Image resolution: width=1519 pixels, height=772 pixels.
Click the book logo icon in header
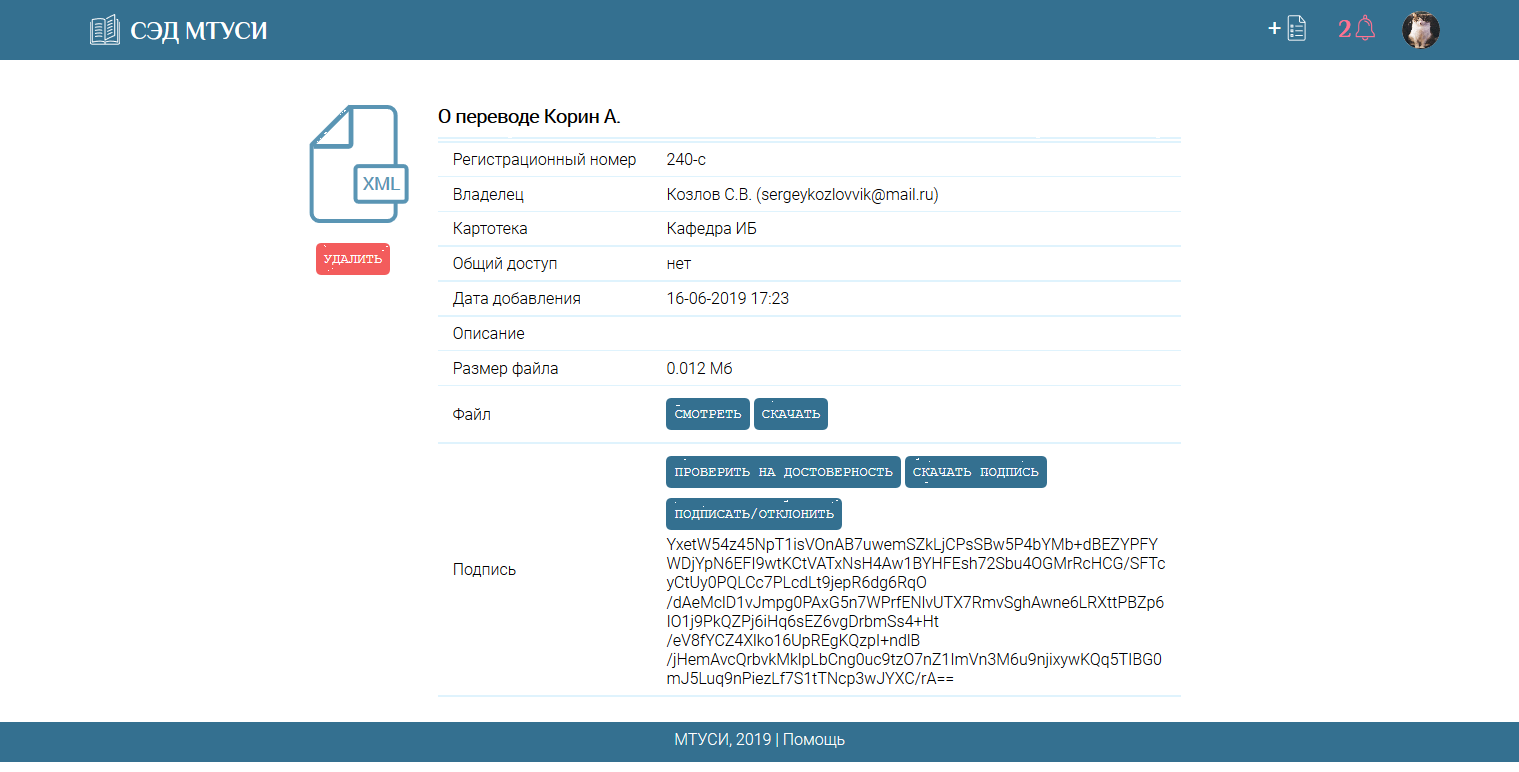104,30
